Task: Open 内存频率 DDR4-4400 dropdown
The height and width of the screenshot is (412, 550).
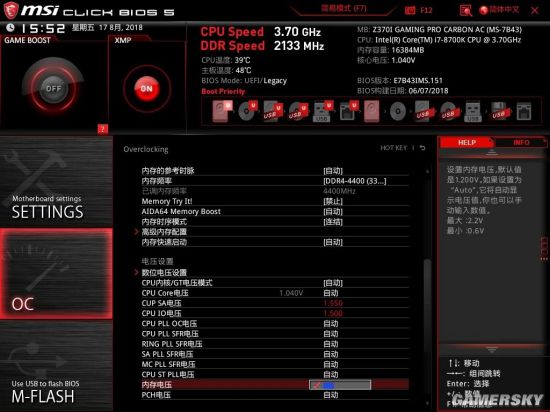Action: pos(355,181)
